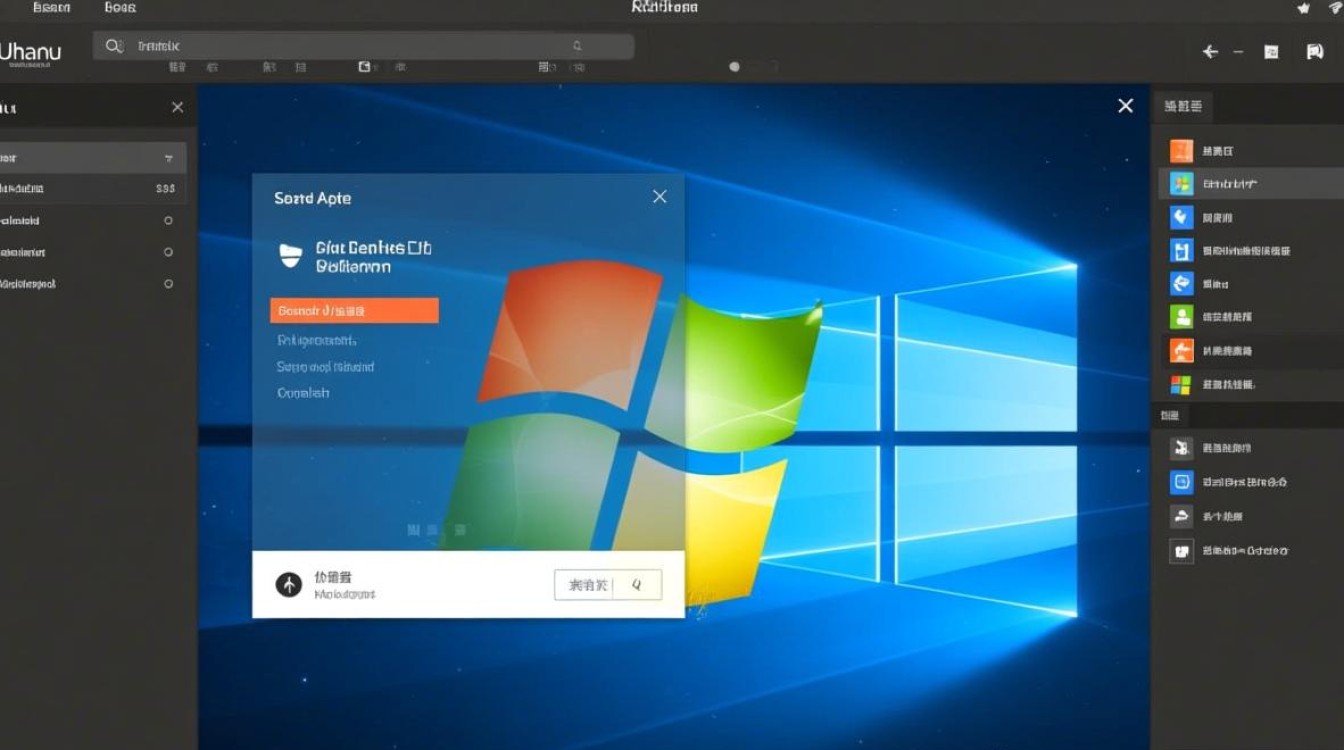Viewport: 1344px width, 750px height.
Task: Click inside the search input field at the top
Action: tap(300, 45)
